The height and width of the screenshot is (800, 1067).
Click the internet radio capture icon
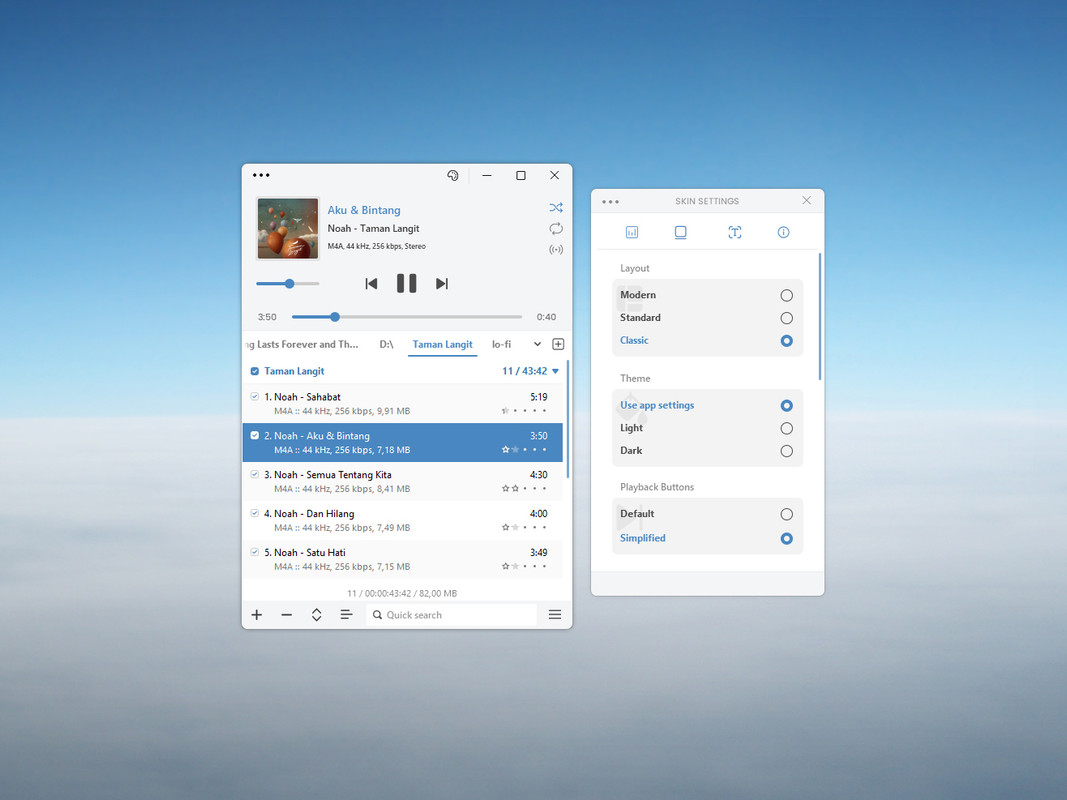(x=556, y=250)
